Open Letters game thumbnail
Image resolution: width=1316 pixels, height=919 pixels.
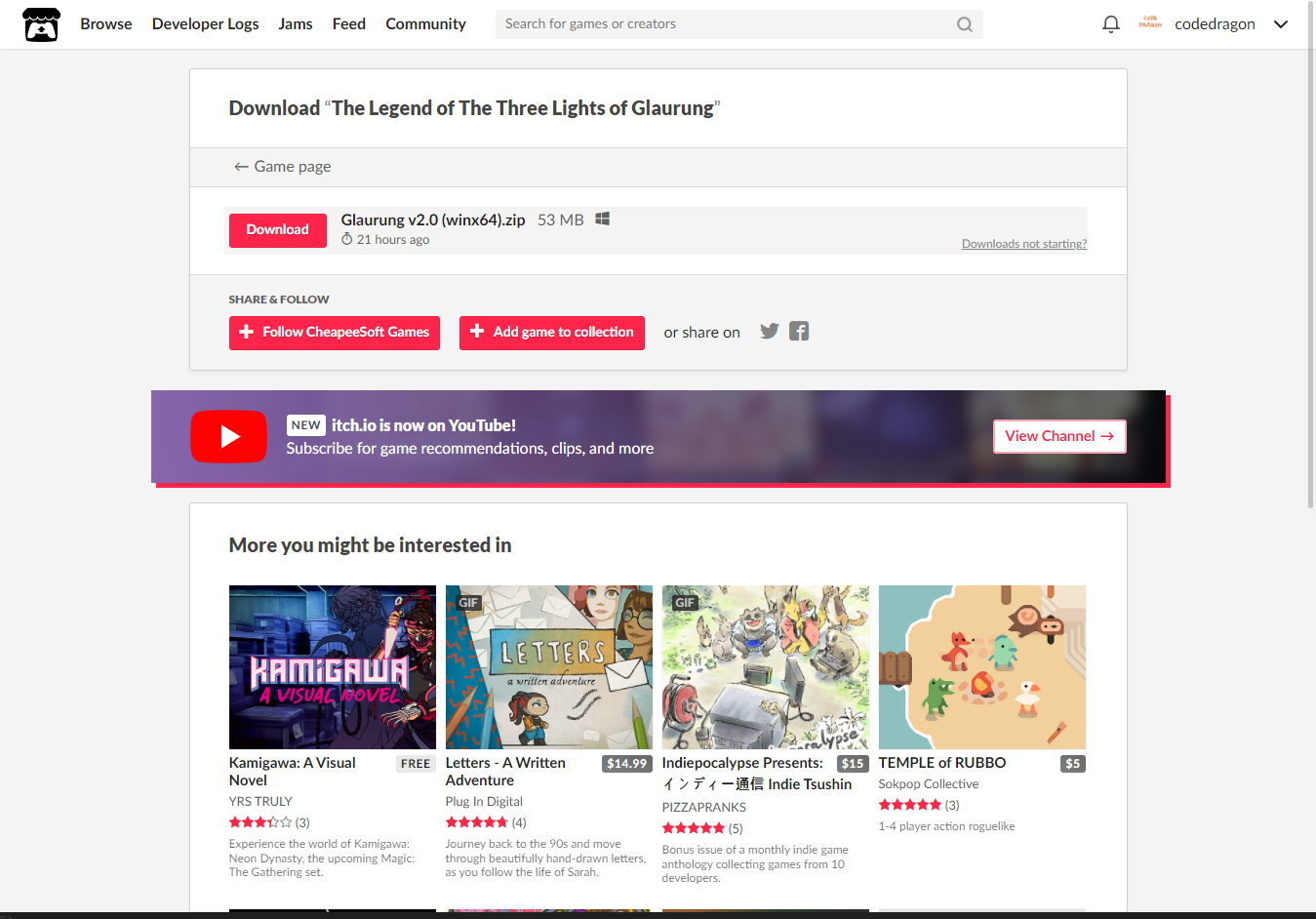click(x=549, y=667)
